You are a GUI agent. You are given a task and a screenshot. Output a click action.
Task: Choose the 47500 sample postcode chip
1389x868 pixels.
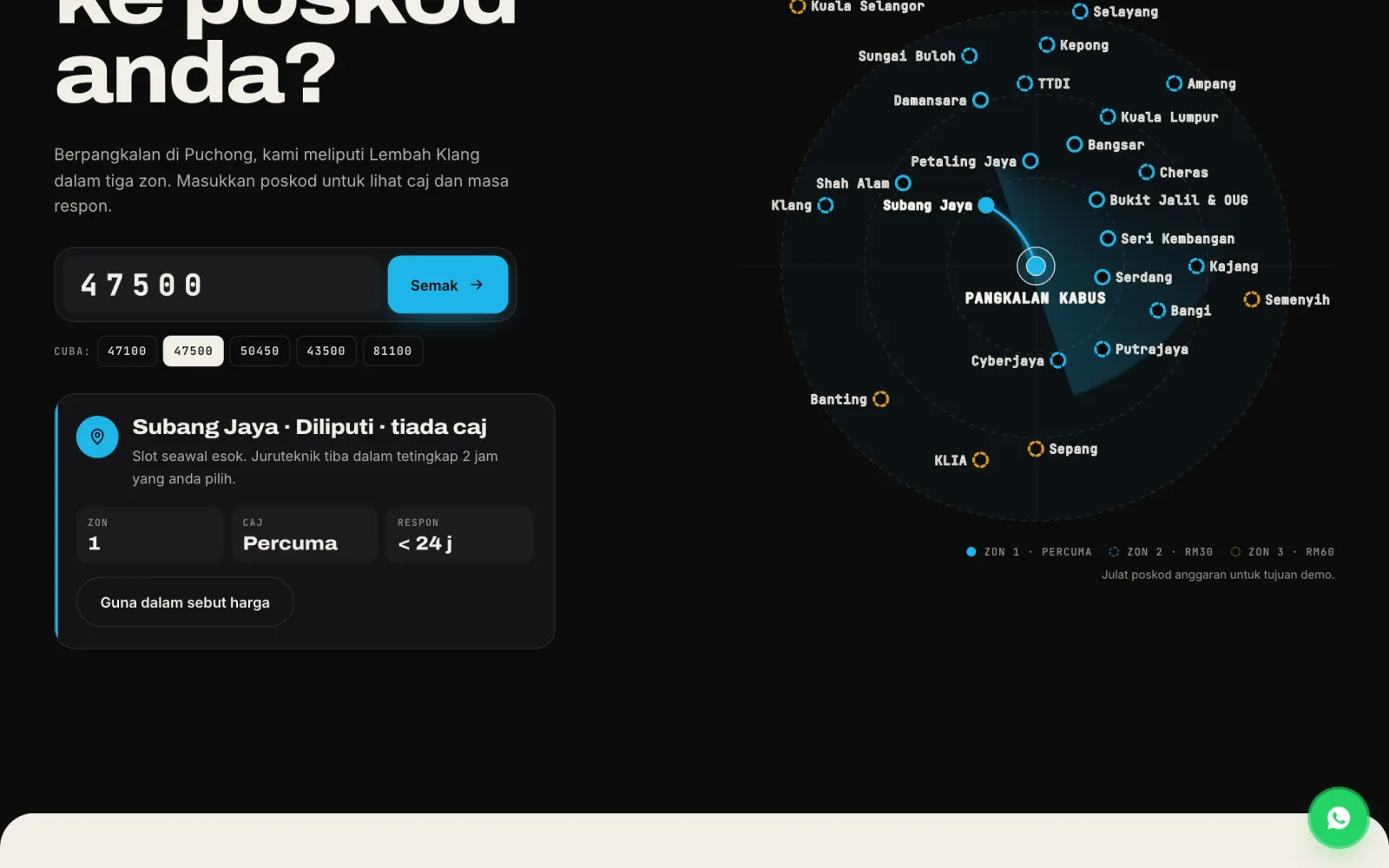coord(193,351)
